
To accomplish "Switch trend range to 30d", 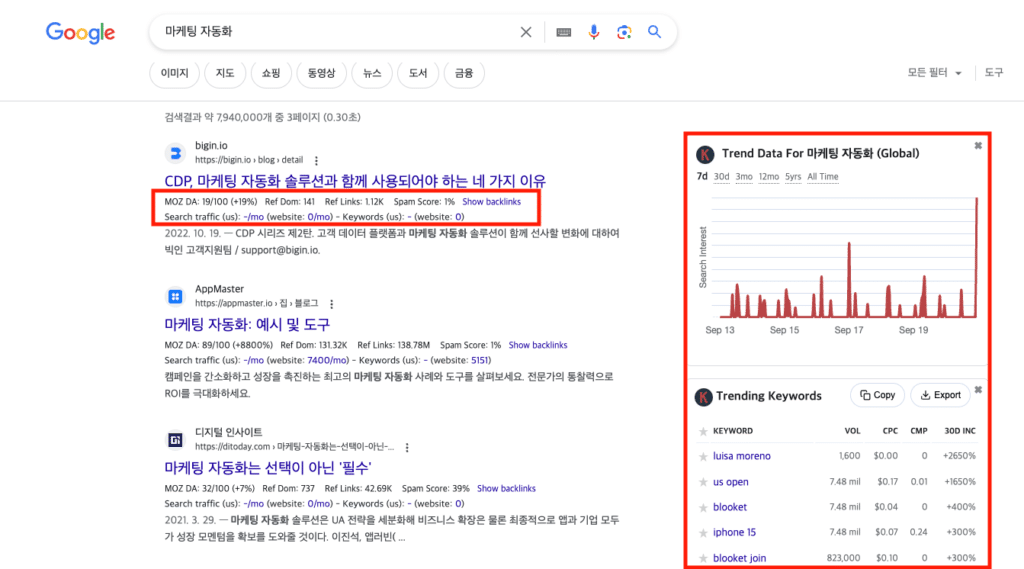I will click(x=722, y=177).
